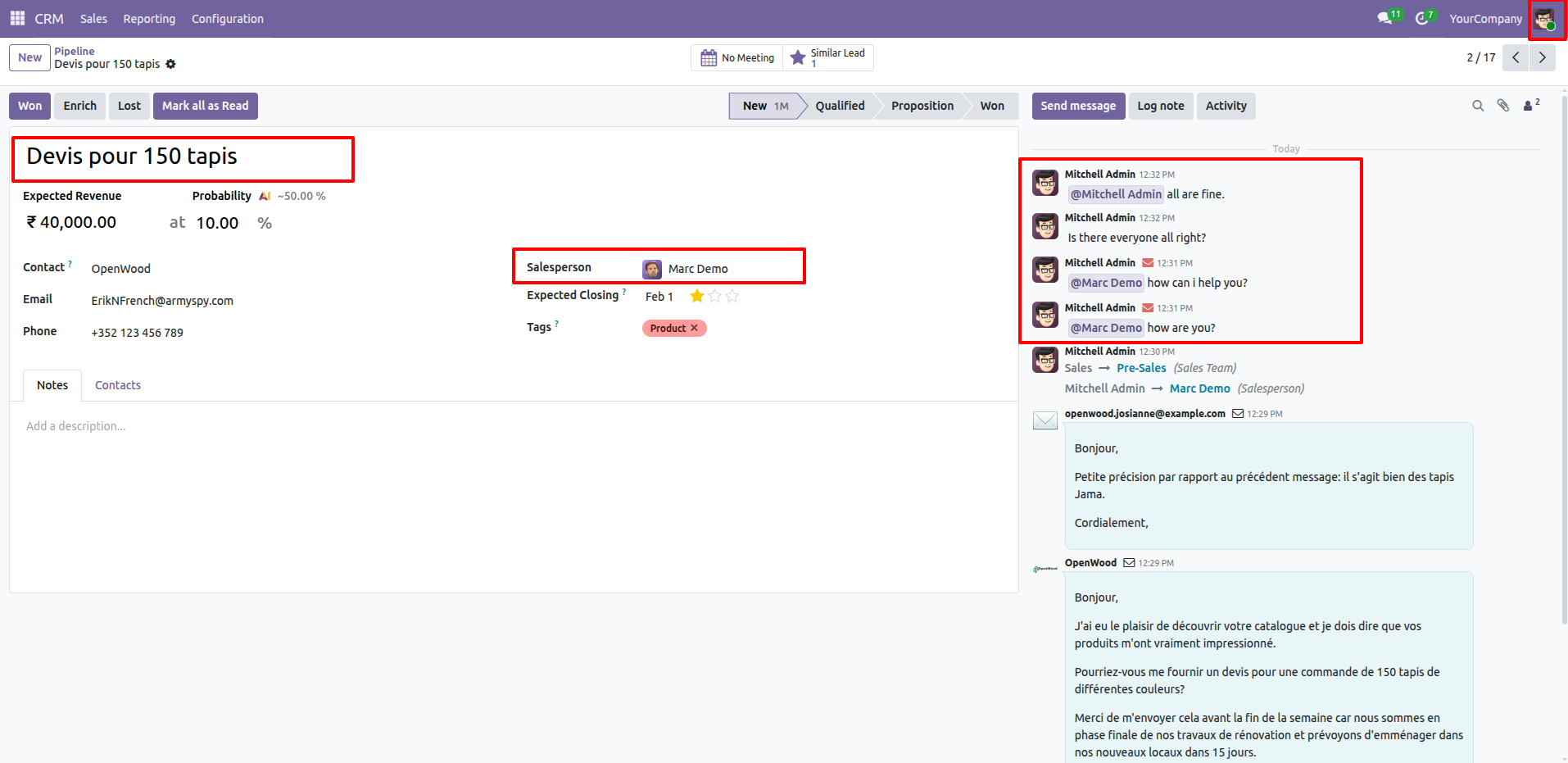Mark the lead as Won with the purple button
This screenshot has height=763, width=1568.
30,106
